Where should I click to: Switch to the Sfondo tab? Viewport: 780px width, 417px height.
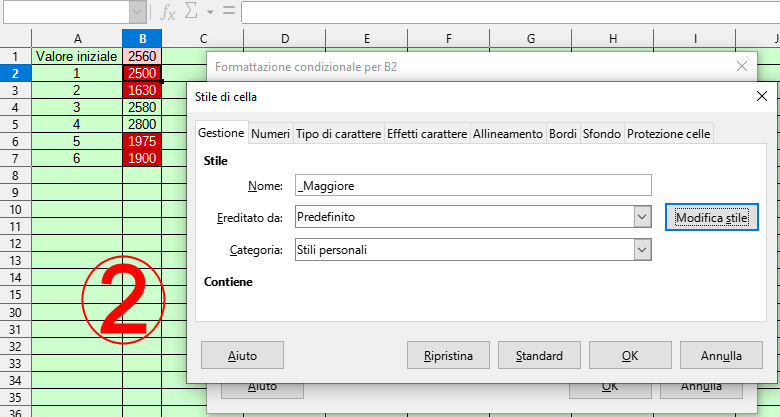tap(601, 133)
